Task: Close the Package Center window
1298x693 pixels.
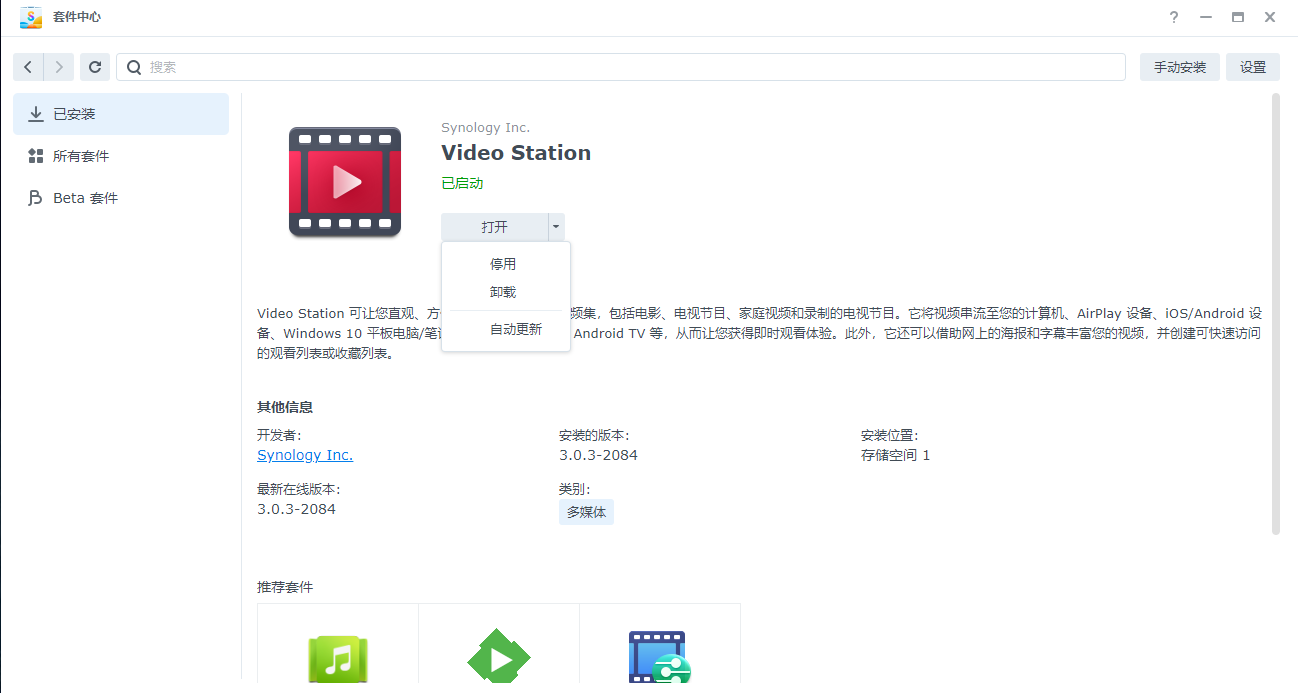Action: pyautogui.click(x=1270, y=17)
